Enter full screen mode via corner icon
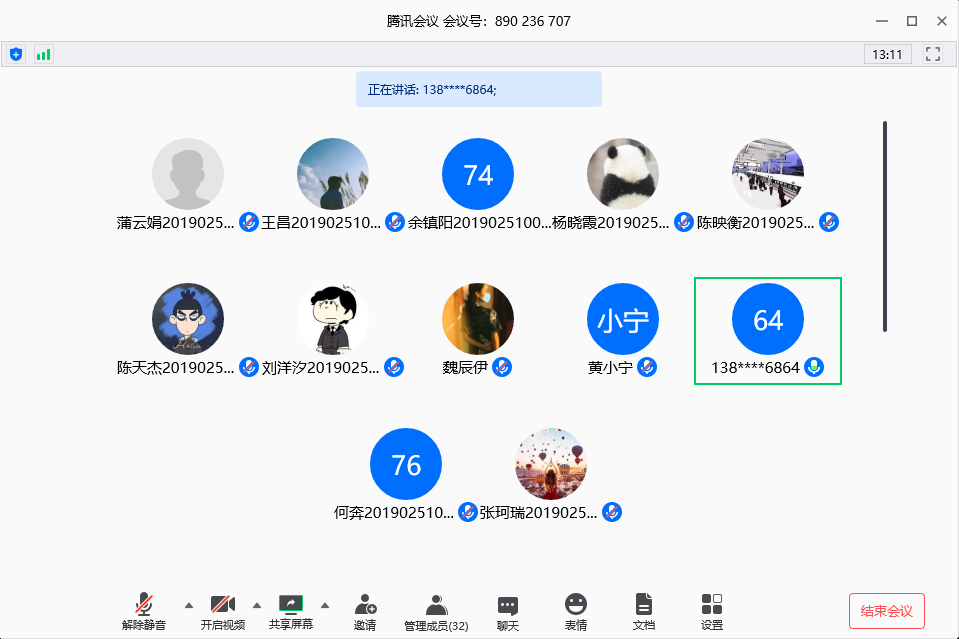Screen dimensions: 959x639 (x=933, y=54)
